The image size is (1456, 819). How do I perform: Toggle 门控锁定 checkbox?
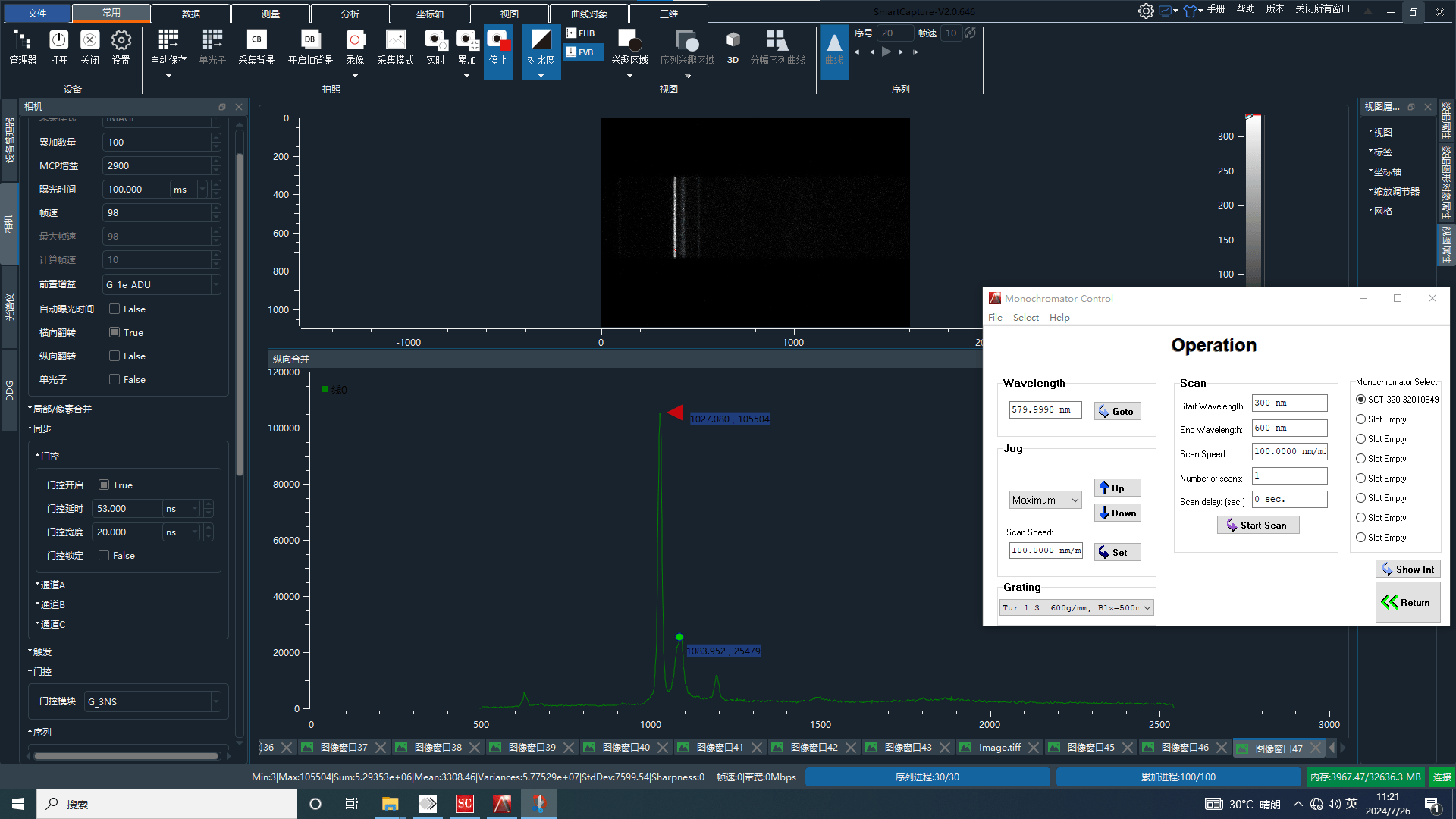click(104, 555)
